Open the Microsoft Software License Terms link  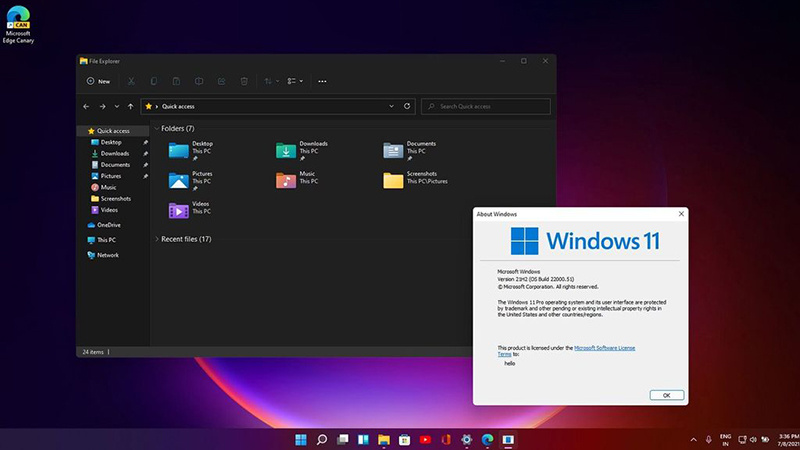click(603, 350)
